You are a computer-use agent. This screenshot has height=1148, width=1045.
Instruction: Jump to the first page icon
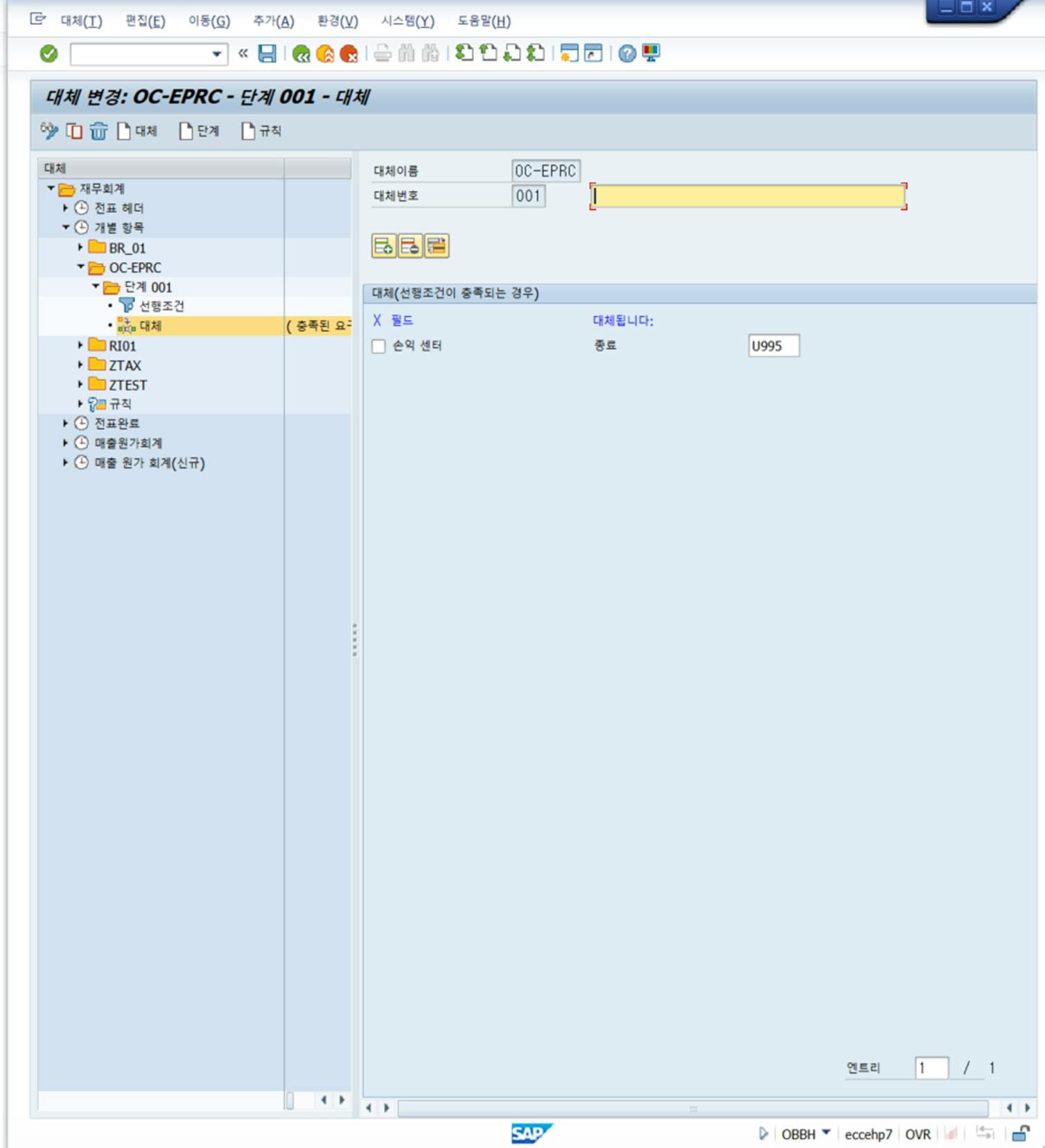coord(464,53)
